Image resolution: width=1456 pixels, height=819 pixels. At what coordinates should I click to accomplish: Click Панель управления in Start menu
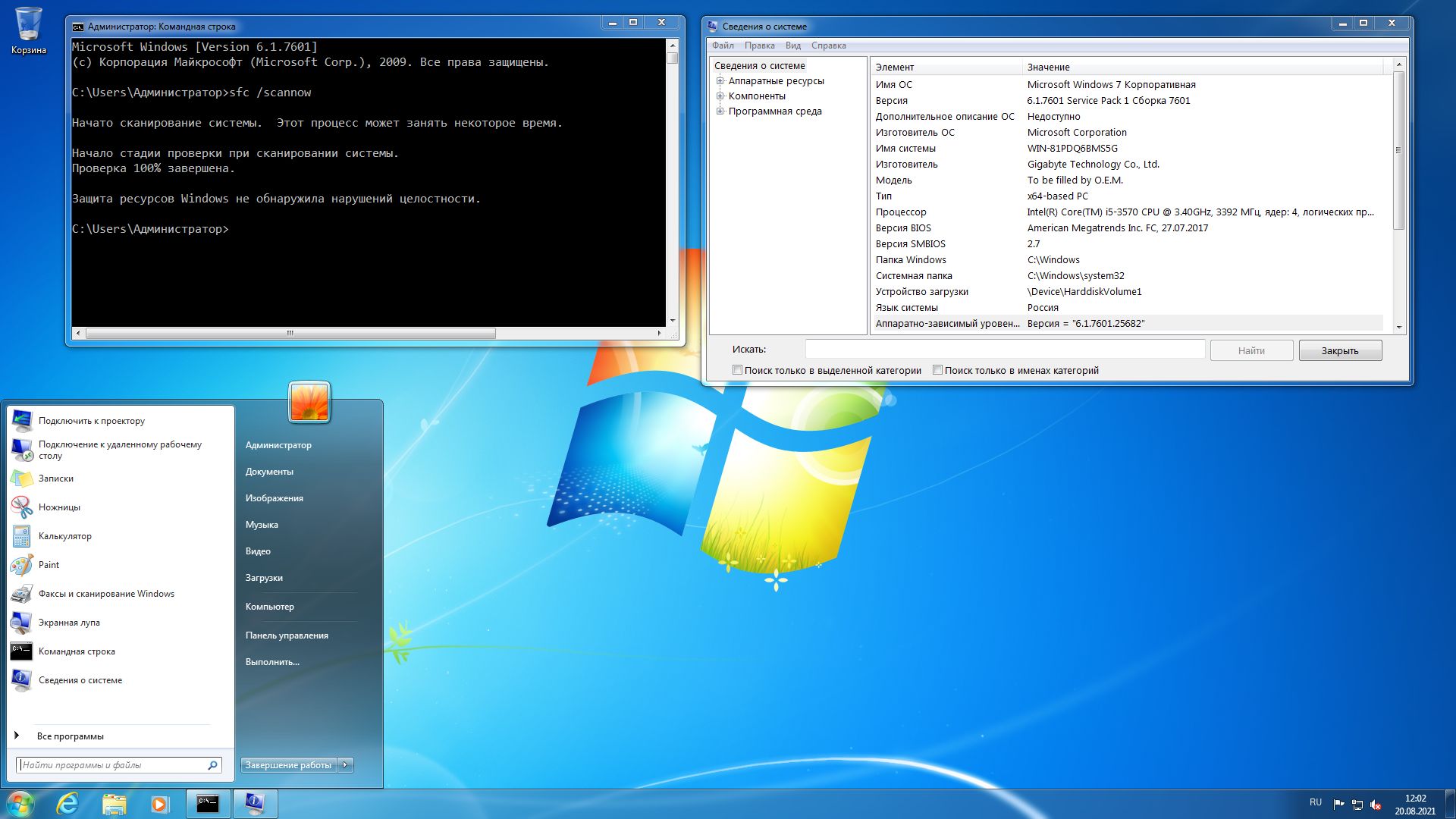[287, 635]
